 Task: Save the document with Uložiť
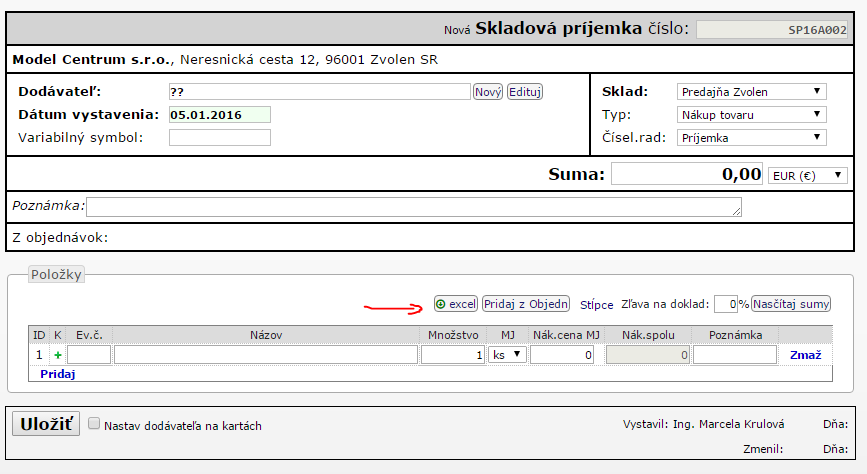tap(45, 424)
